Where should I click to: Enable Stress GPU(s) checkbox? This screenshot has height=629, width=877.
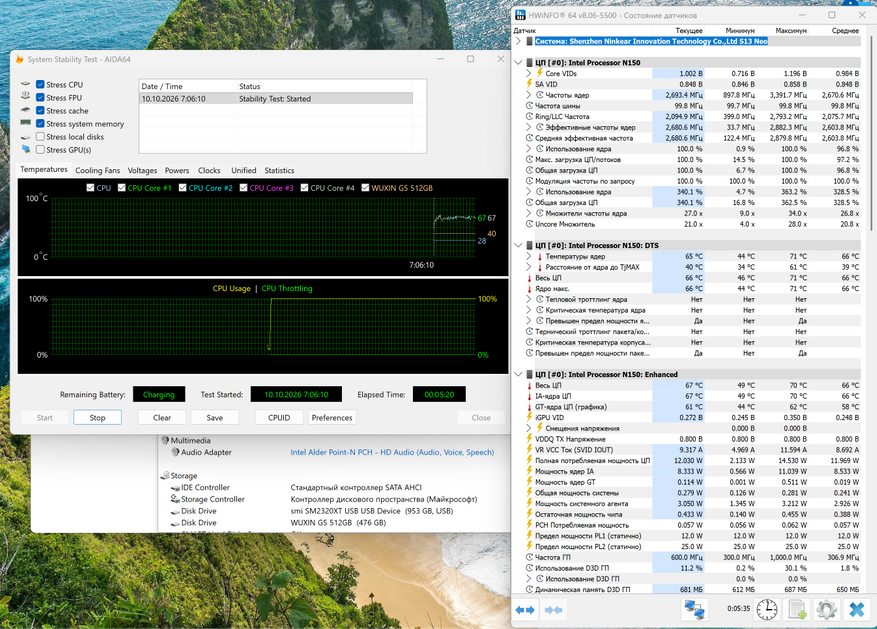point(40,149)
